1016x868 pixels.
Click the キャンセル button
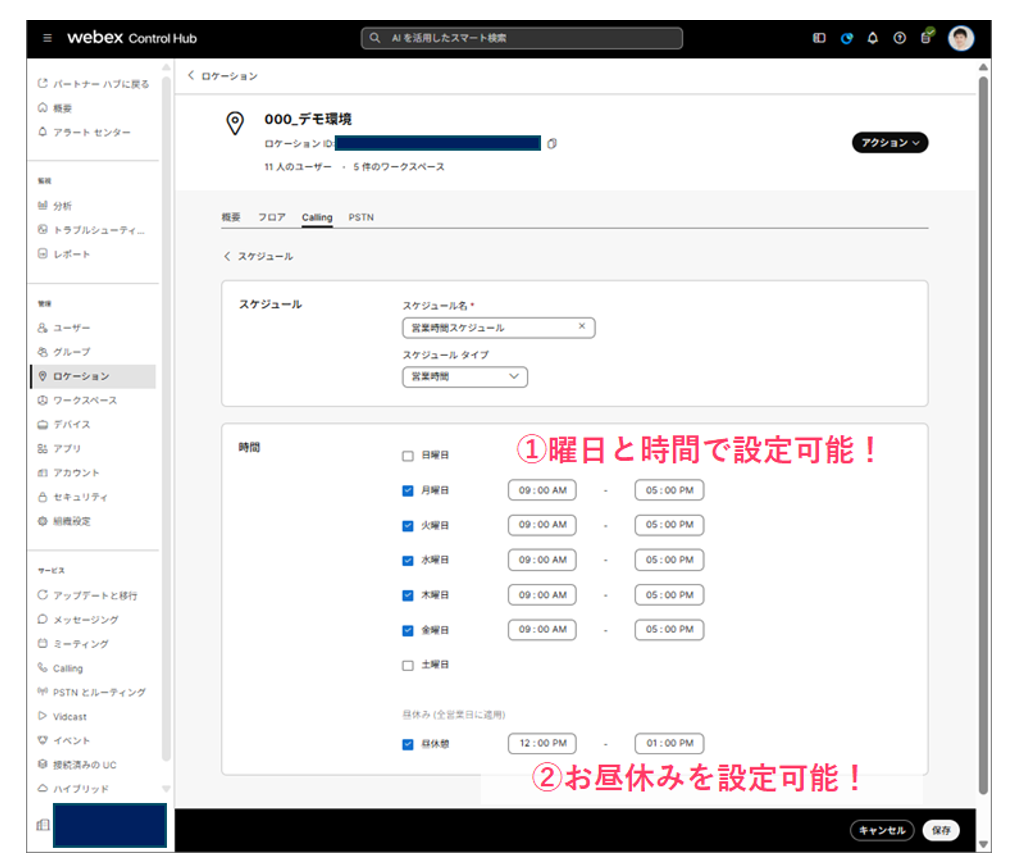click(881, 830)
